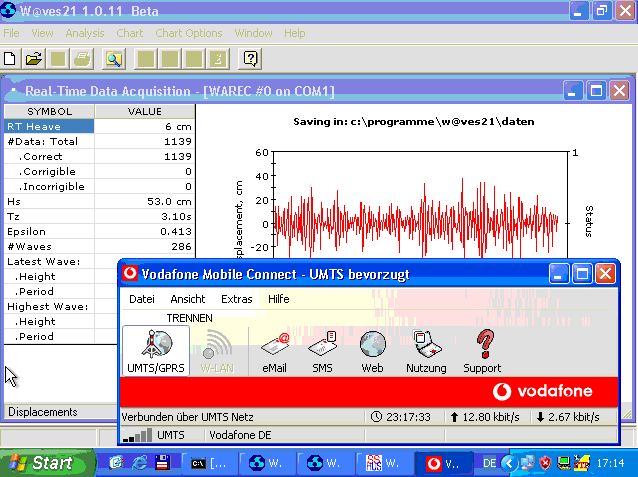Screen dimensions: 638x477
Task: Open the Datei menu in Vodafone
Action: pyautogui.click(x=142, y=299)
